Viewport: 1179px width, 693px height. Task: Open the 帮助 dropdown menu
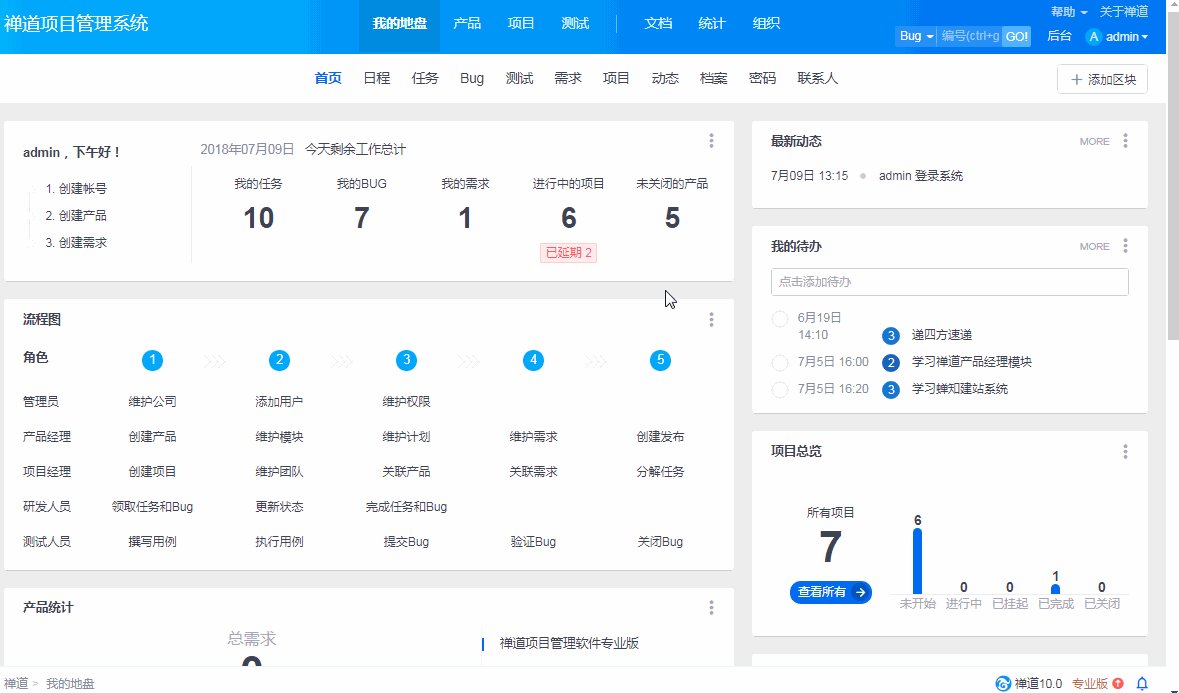1068,12
